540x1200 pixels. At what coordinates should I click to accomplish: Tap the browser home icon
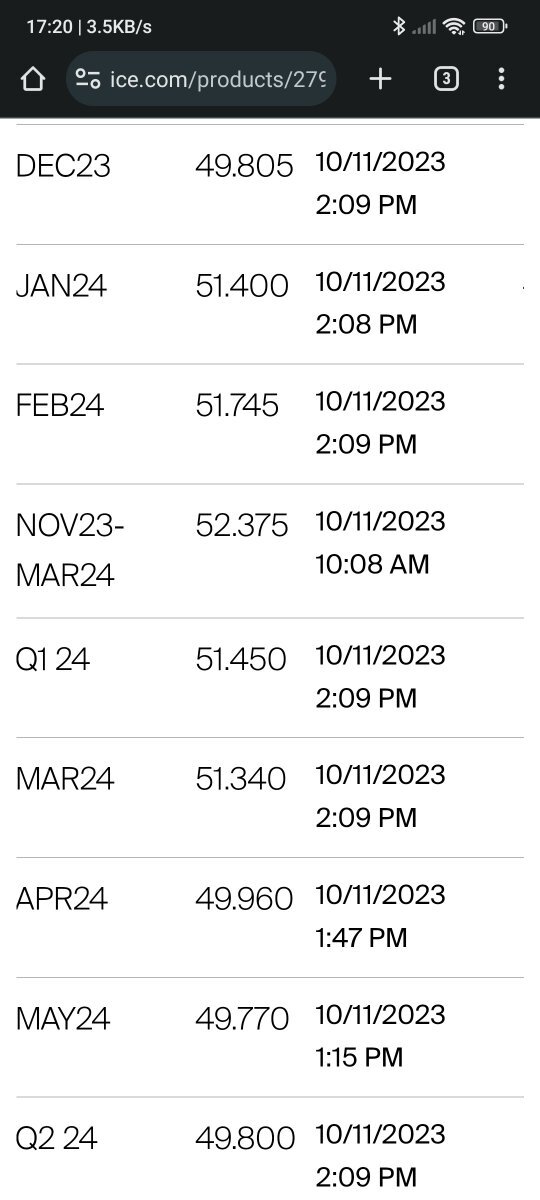click(x=33, y=79)
